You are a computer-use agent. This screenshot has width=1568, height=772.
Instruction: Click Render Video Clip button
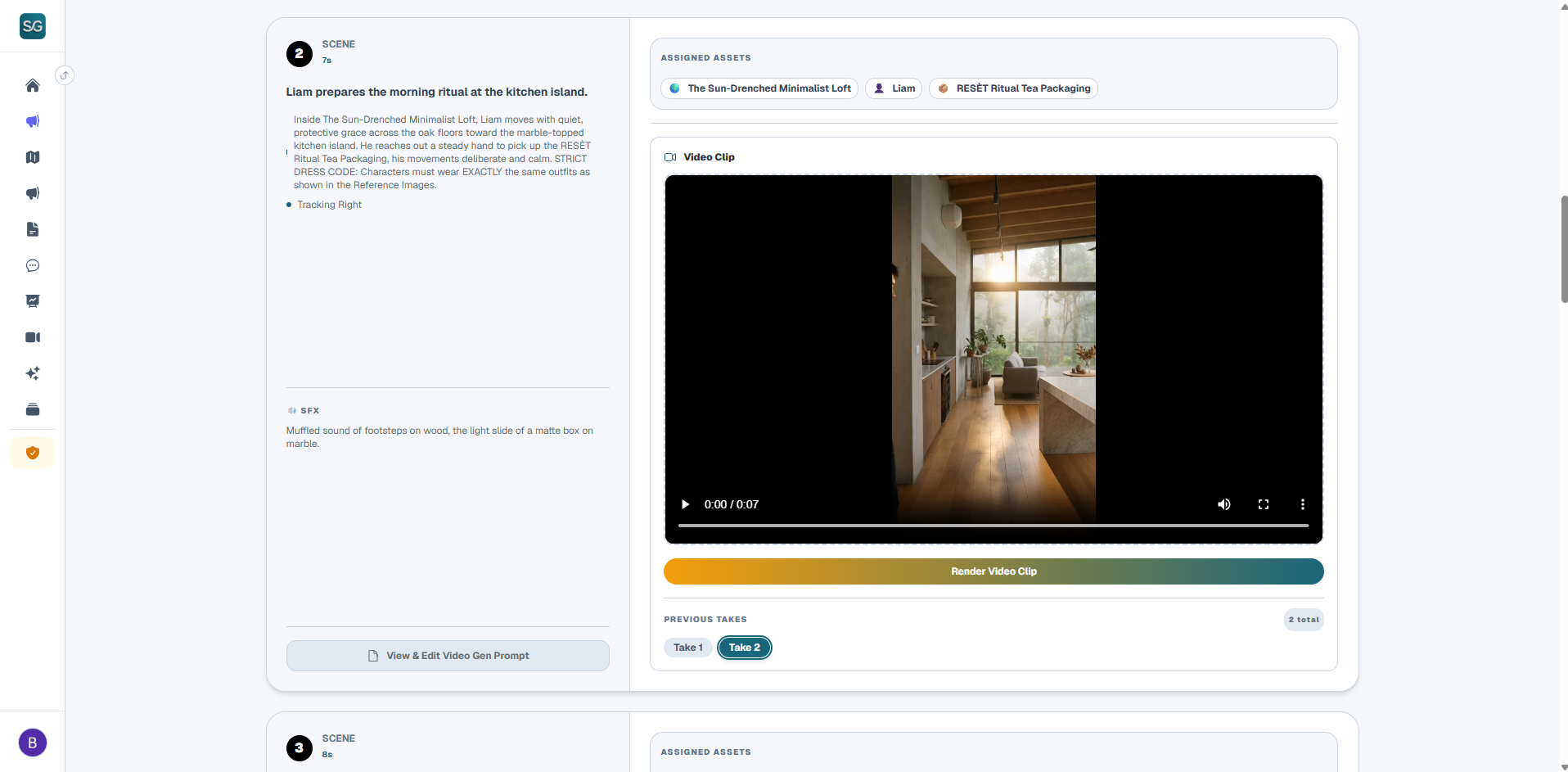click(x=994, y=571)
